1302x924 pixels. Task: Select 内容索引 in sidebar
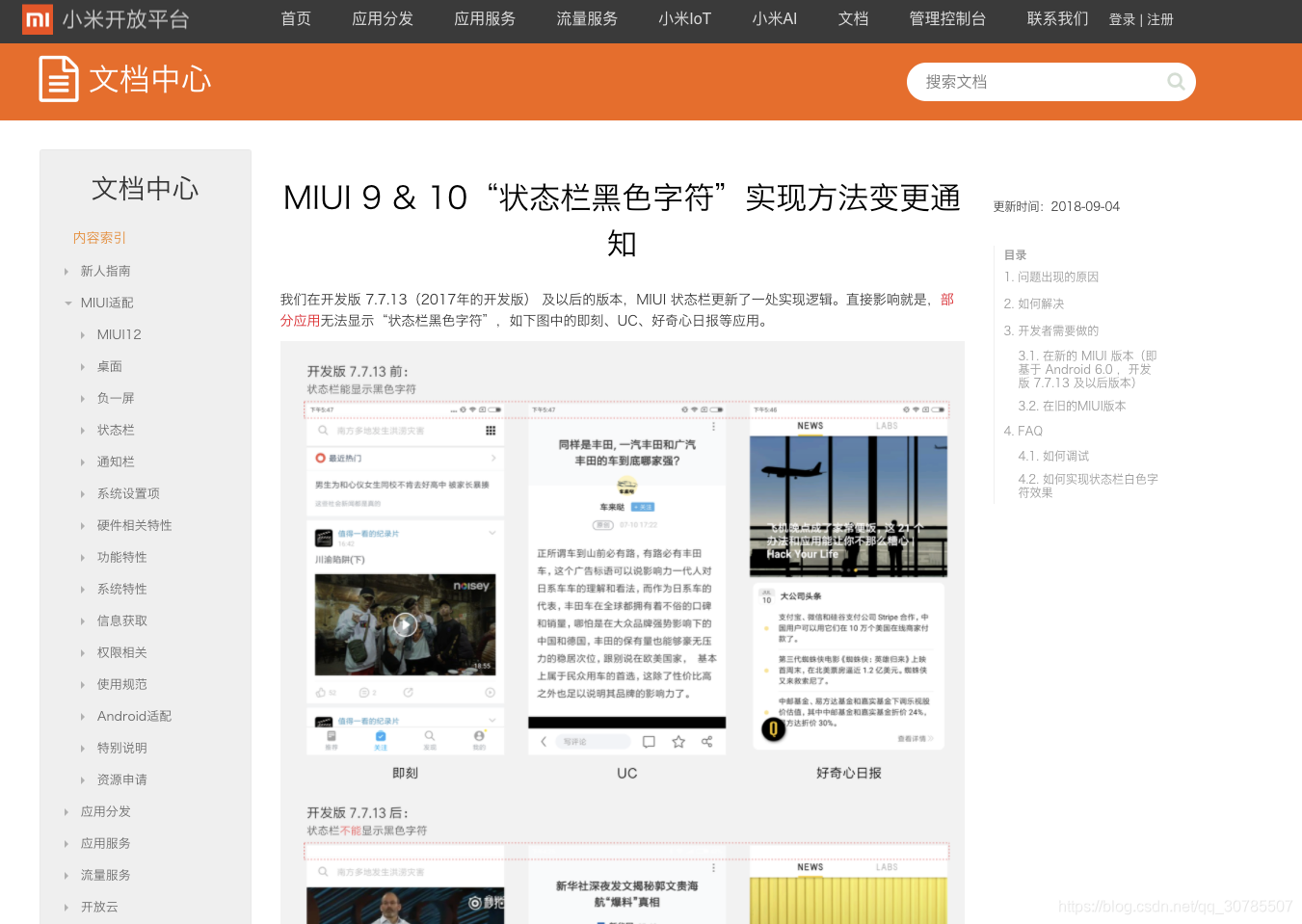click(x=100, y=238)
